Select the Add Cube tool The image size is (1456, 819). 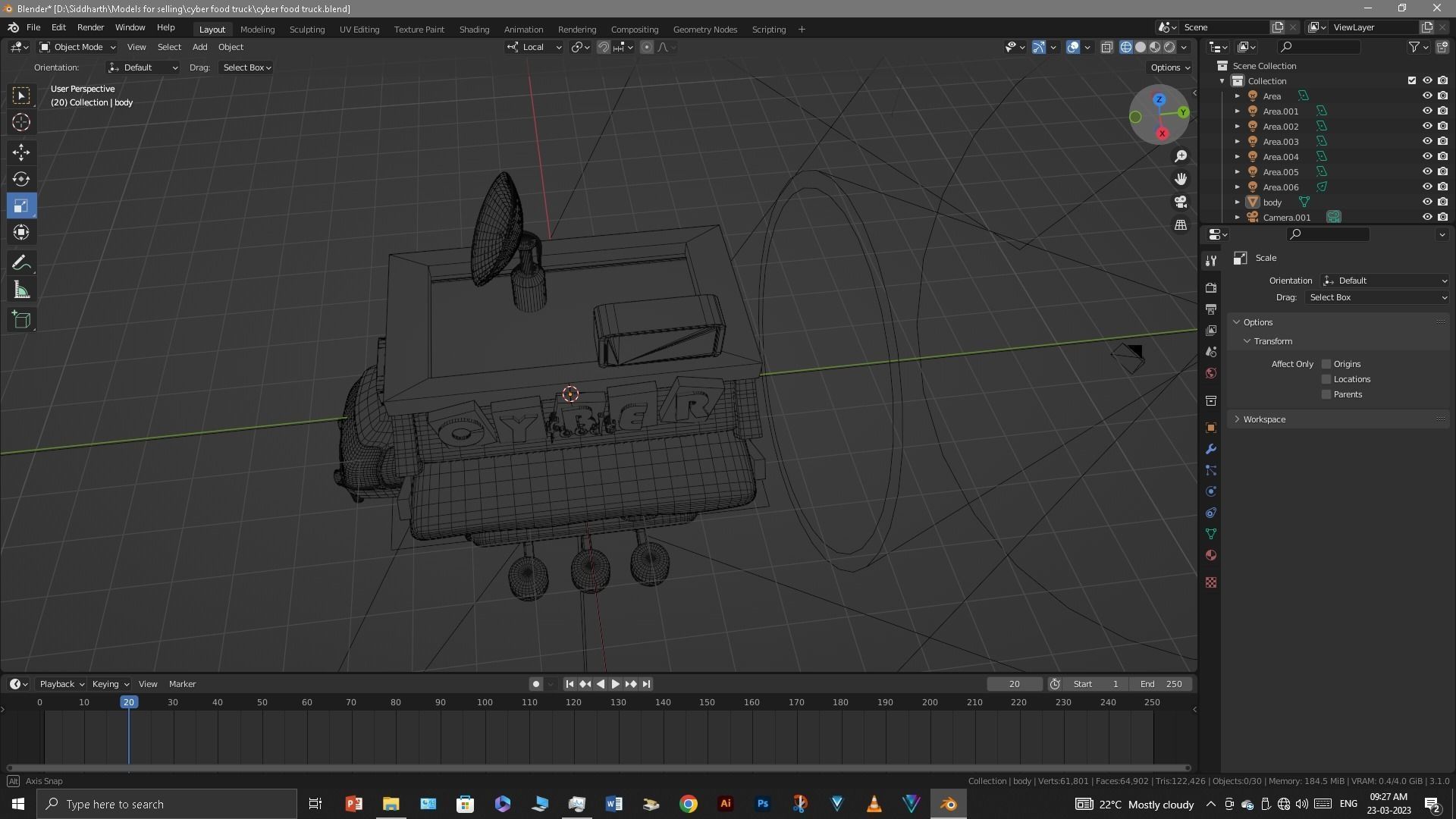21,320
